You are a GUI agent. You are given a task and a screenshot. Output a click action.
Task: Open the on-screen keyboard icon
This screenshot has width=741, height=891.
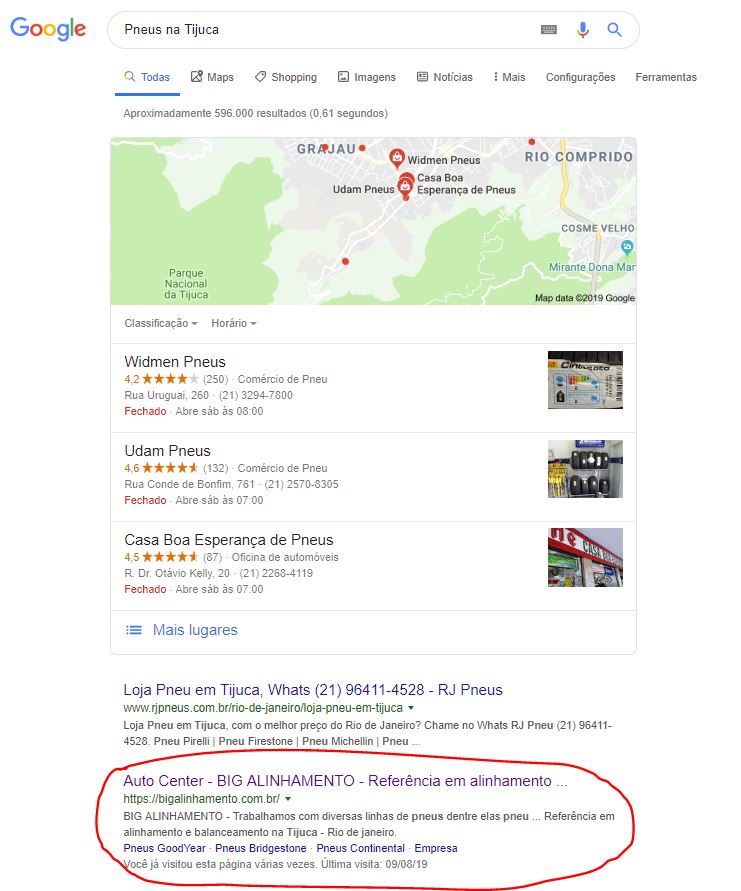click(x=548, y=30)
